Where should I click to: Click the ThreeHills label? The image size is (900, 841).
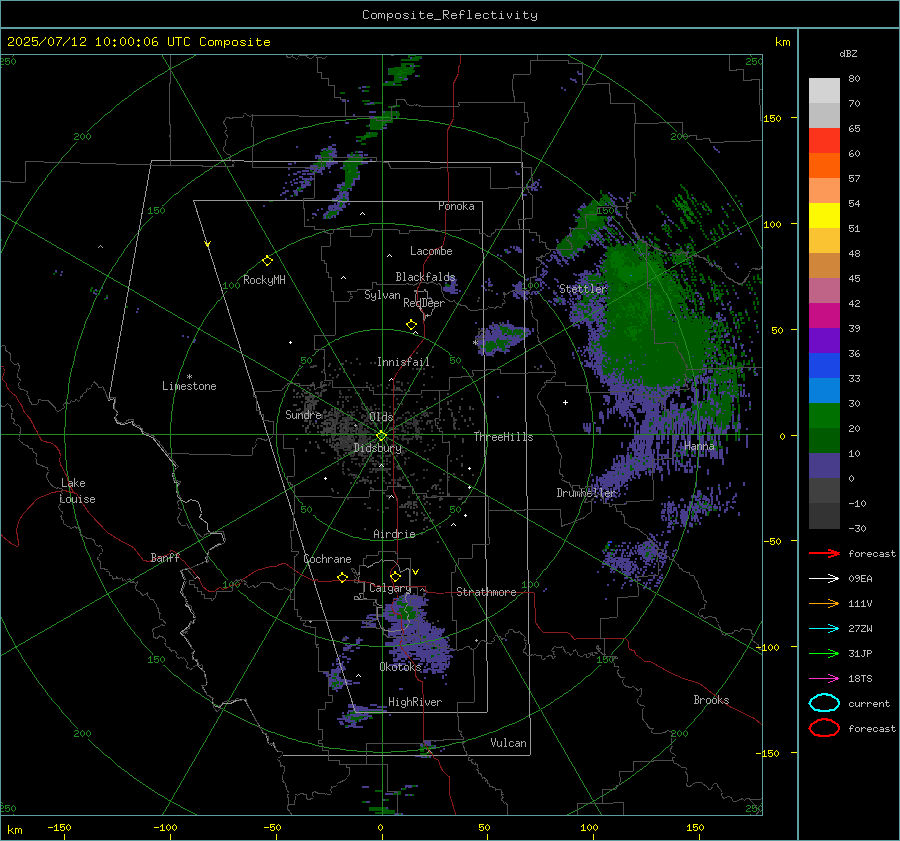pos(503,437)
